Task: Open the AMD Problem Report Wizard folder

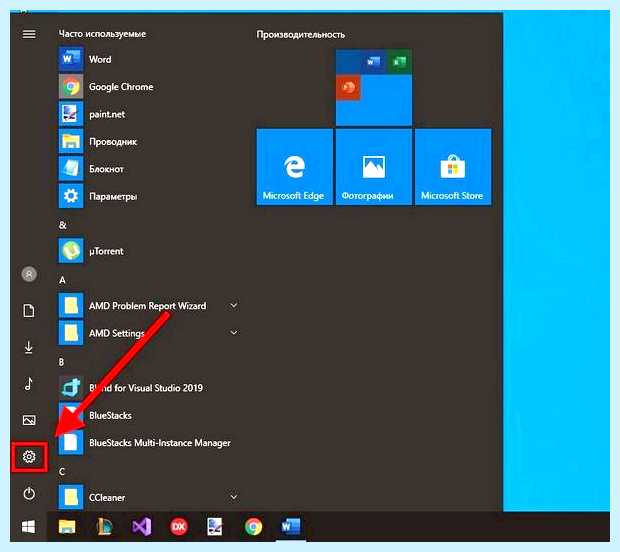Action: click(150, 306)
